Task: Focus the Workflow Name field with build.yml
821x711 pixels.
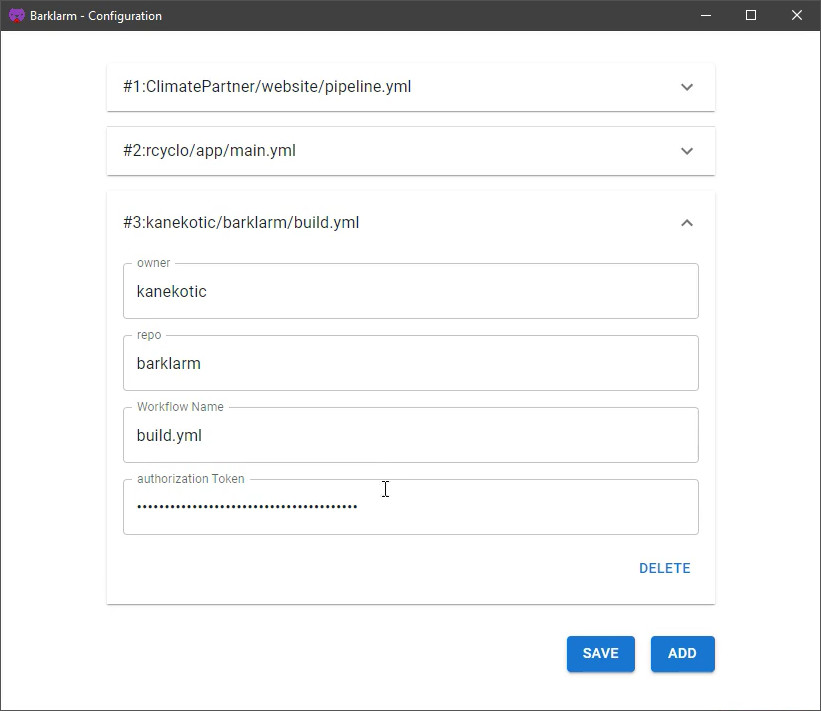Action: point(410,435)
